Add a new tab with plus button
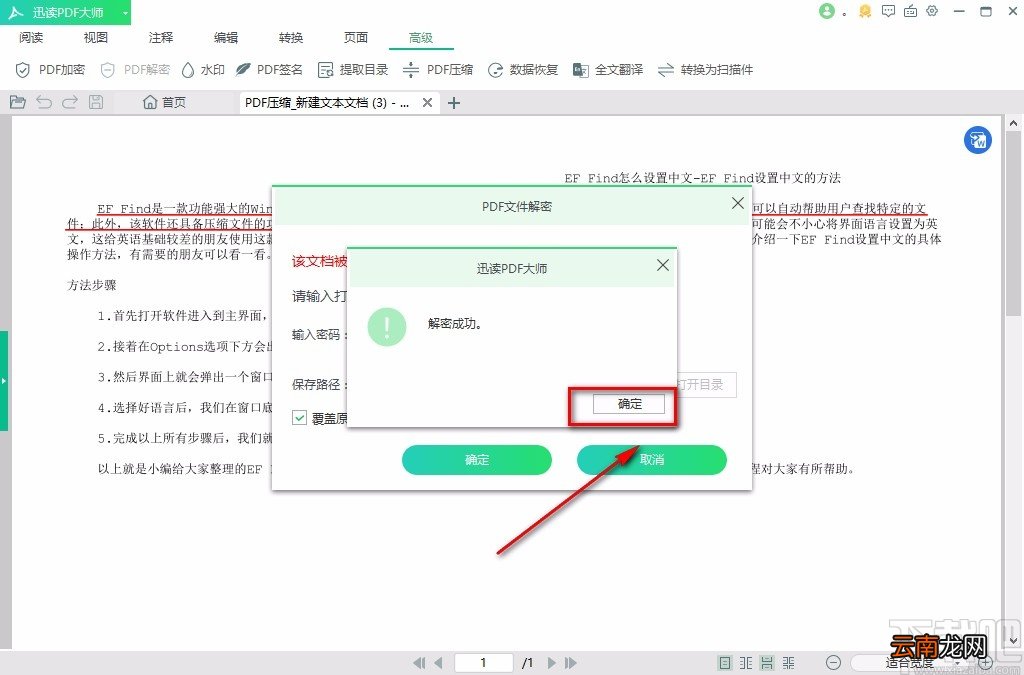 tap(454, 102)
